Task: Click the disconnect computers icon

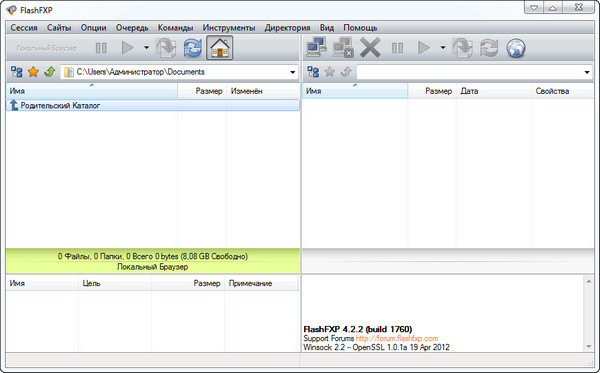Action: point(342,47)
